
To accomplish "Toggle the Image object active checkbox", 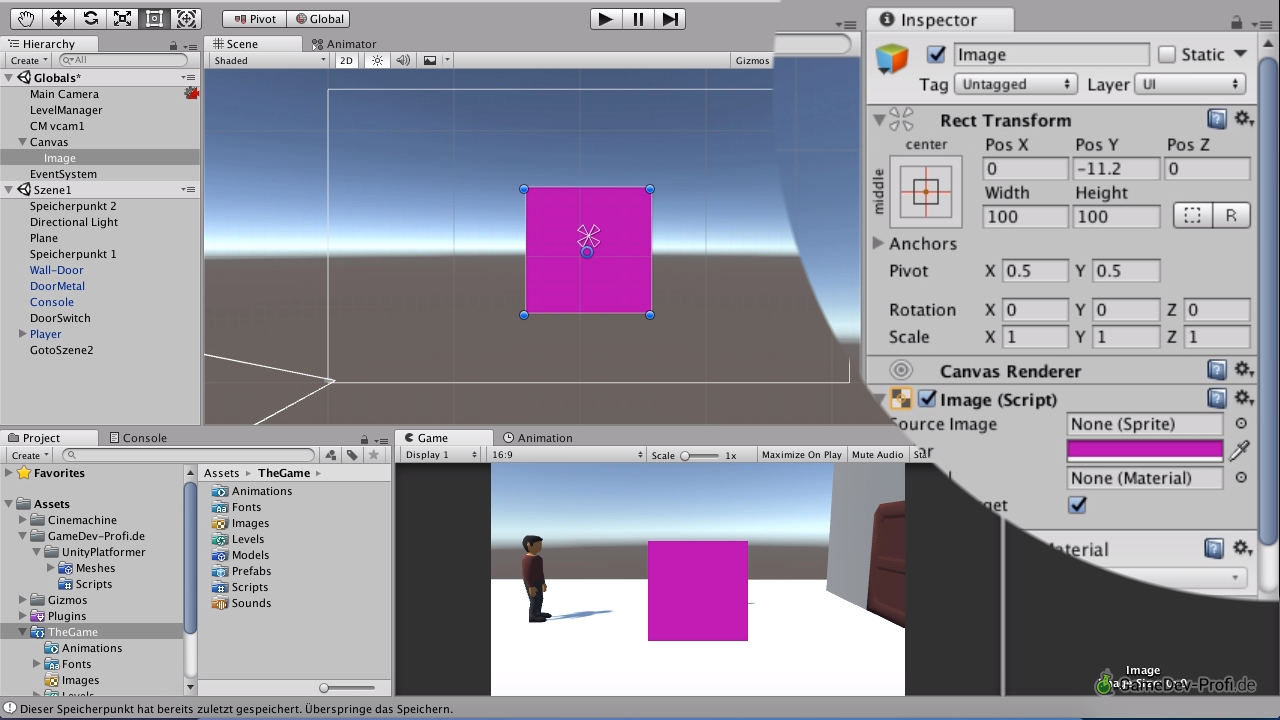I will point(936,55).
